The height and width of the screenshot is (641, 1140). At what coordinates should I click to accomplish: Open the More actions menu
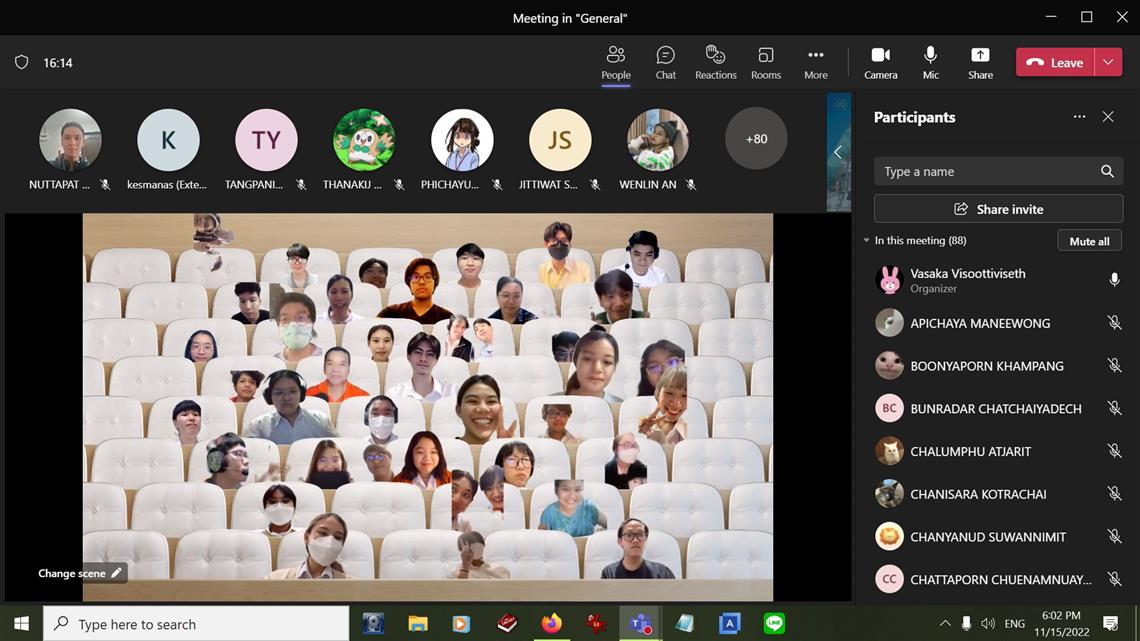815,62
